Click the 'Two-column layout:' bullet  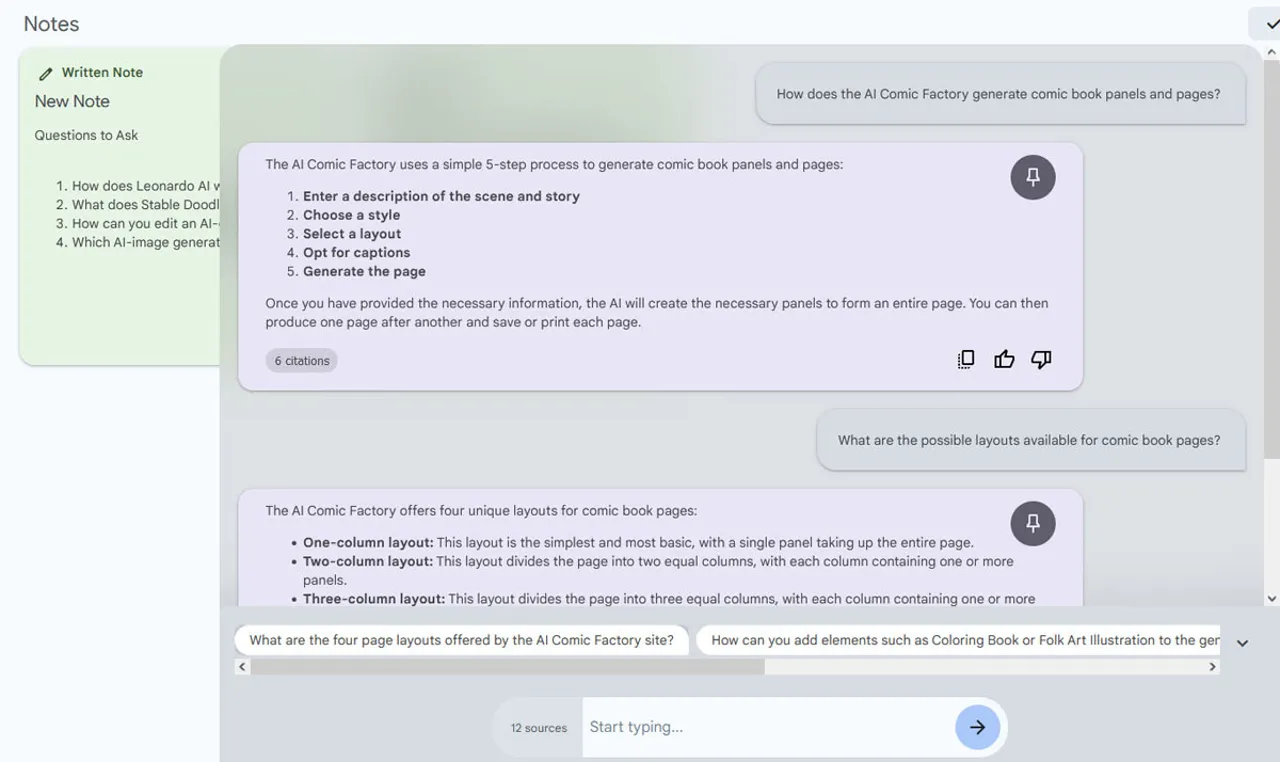pyautogui.click(x=368, y=561)
